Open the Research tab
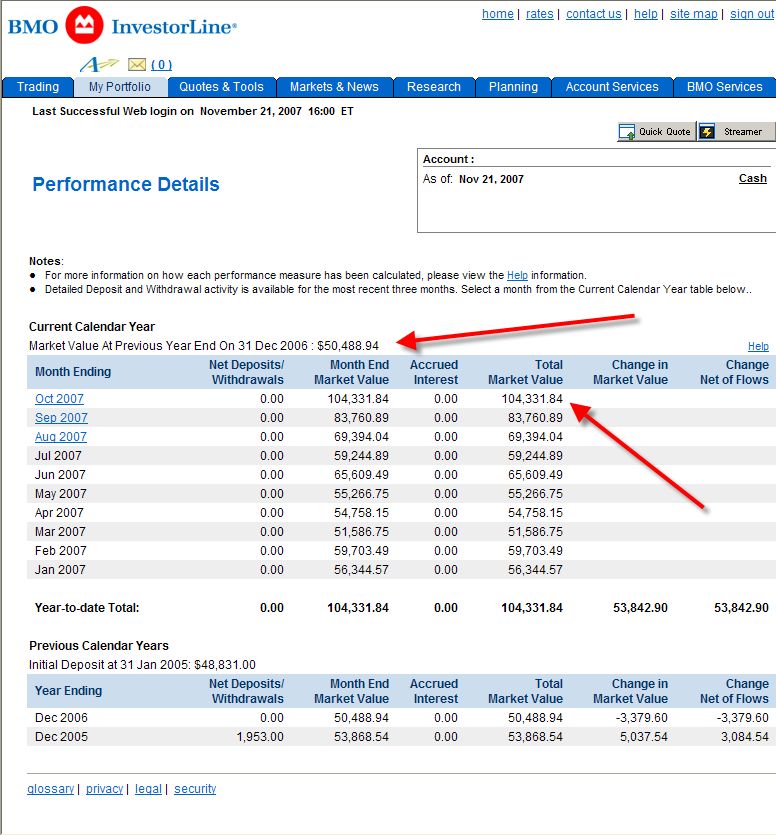Image resolution: width=776 pixels, height=835 pixels. click(x=434, y=87)
